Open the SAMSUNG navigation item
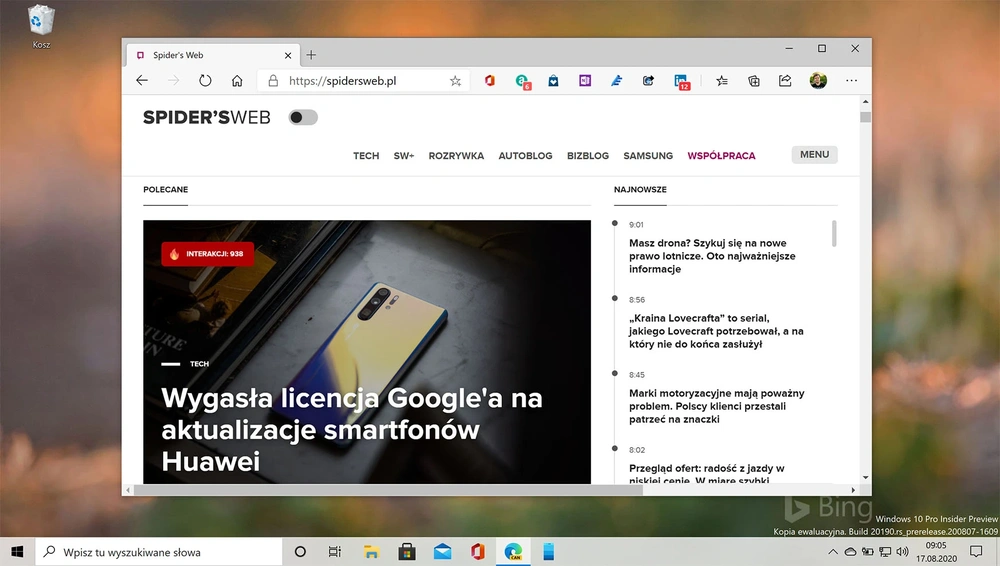The width and height of the screenshot is (1000, 566). click(648, 156)
